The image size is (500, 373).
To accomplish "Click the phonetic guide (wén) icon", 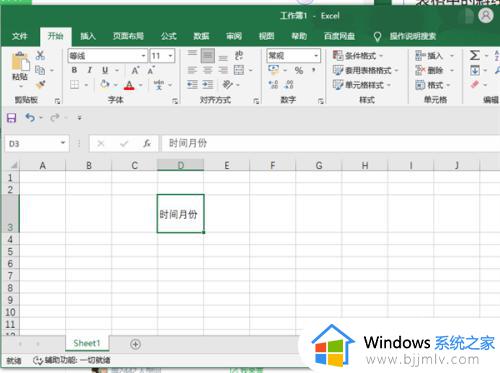I will click(x=159, y=85).
